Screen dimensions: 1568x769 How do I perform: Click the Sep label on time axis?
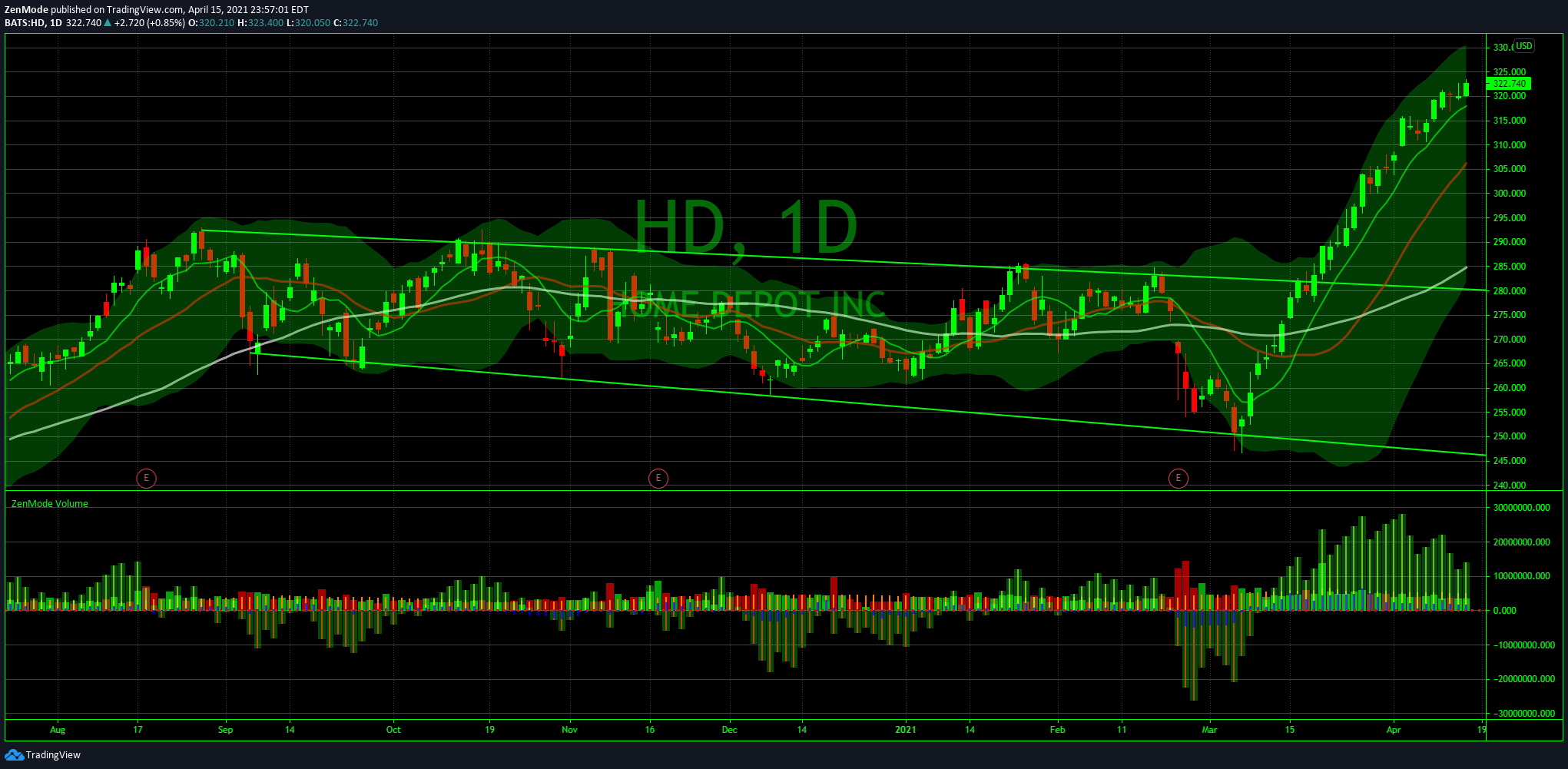click(x=225, y=730)
